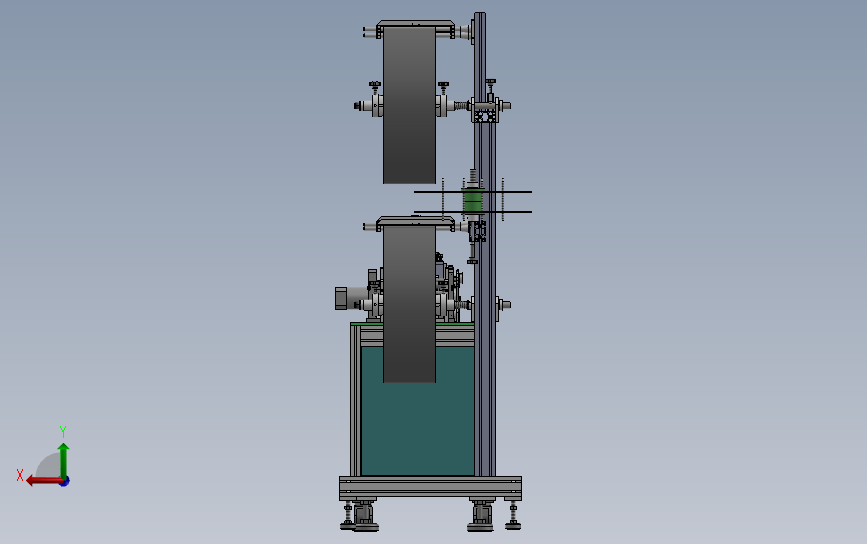This screenshot has height=544, width=867.
Task: Select the tall vertical aluminum column
Action: coord(484,243)
